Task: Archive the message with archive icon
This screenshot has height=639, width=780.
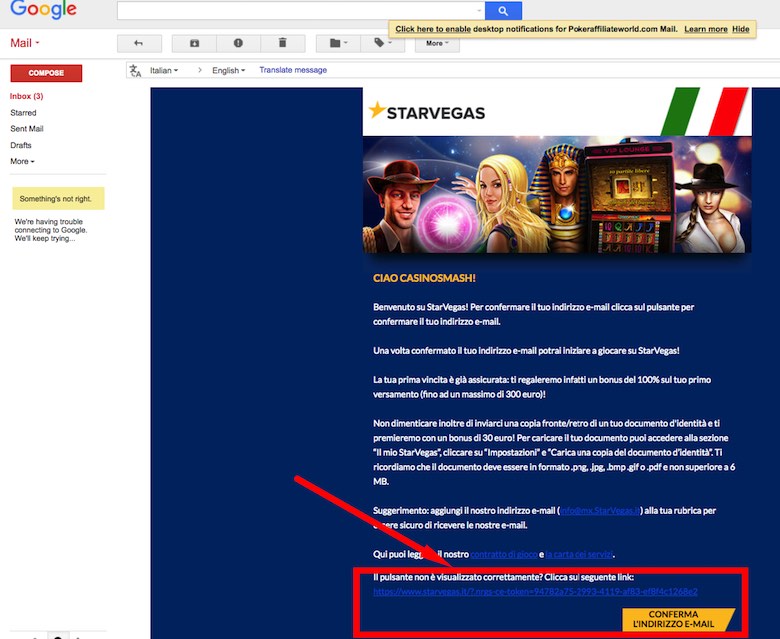Action: [x=195, y=43]
